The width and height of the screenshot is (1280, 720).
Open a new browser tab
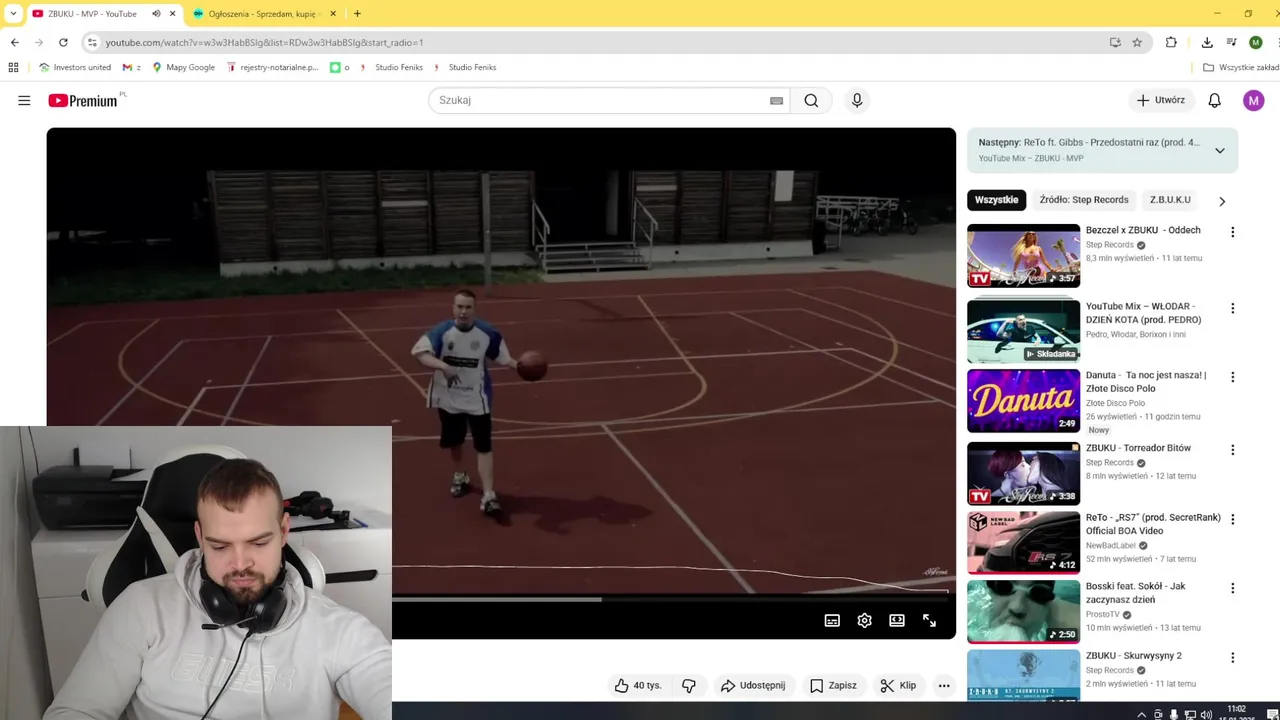[x=357, y=14]
